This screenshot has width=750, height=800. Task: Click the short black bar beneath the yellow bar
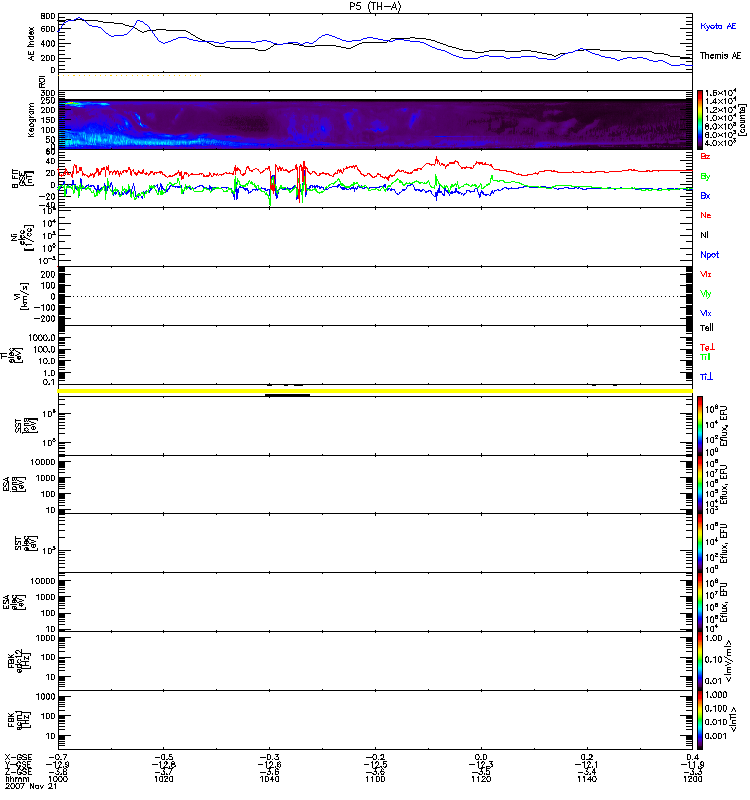coord(287,395)
